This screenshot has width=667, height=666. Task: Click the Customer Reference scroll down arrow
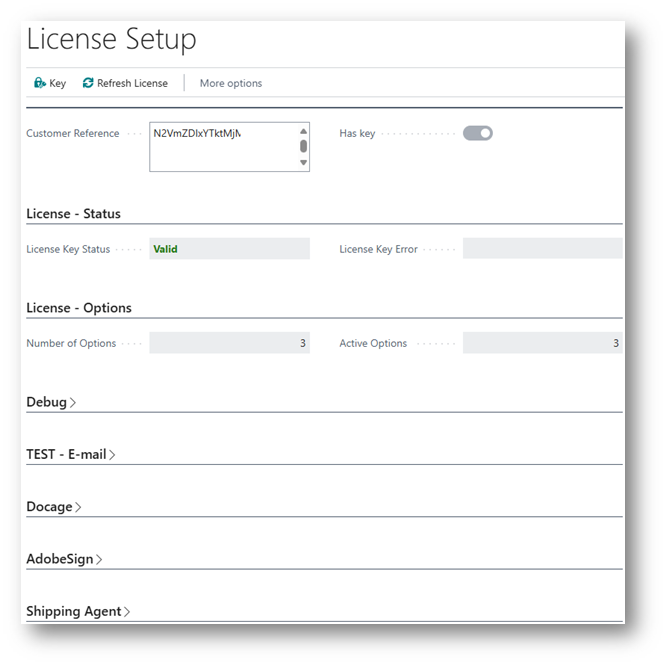(x=303, y=163)
